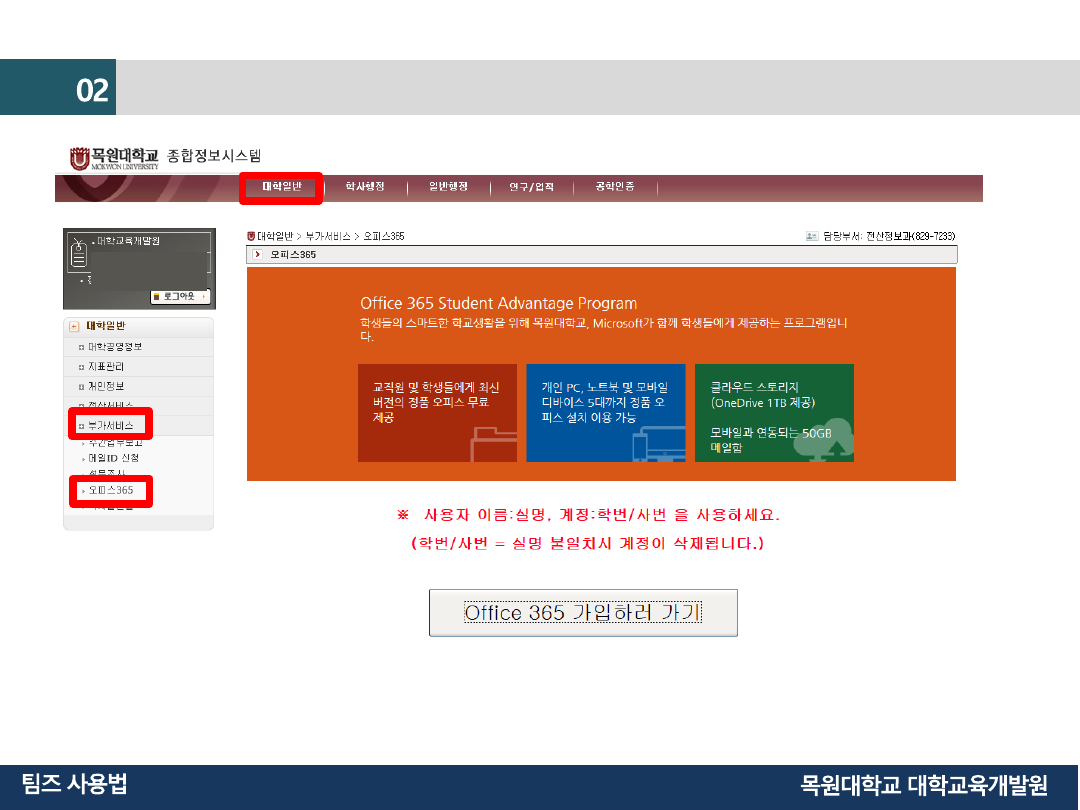Select 메일ID 신청 in the sidebar
Screen dimensions: 1080x810
[x=113, y=458]
